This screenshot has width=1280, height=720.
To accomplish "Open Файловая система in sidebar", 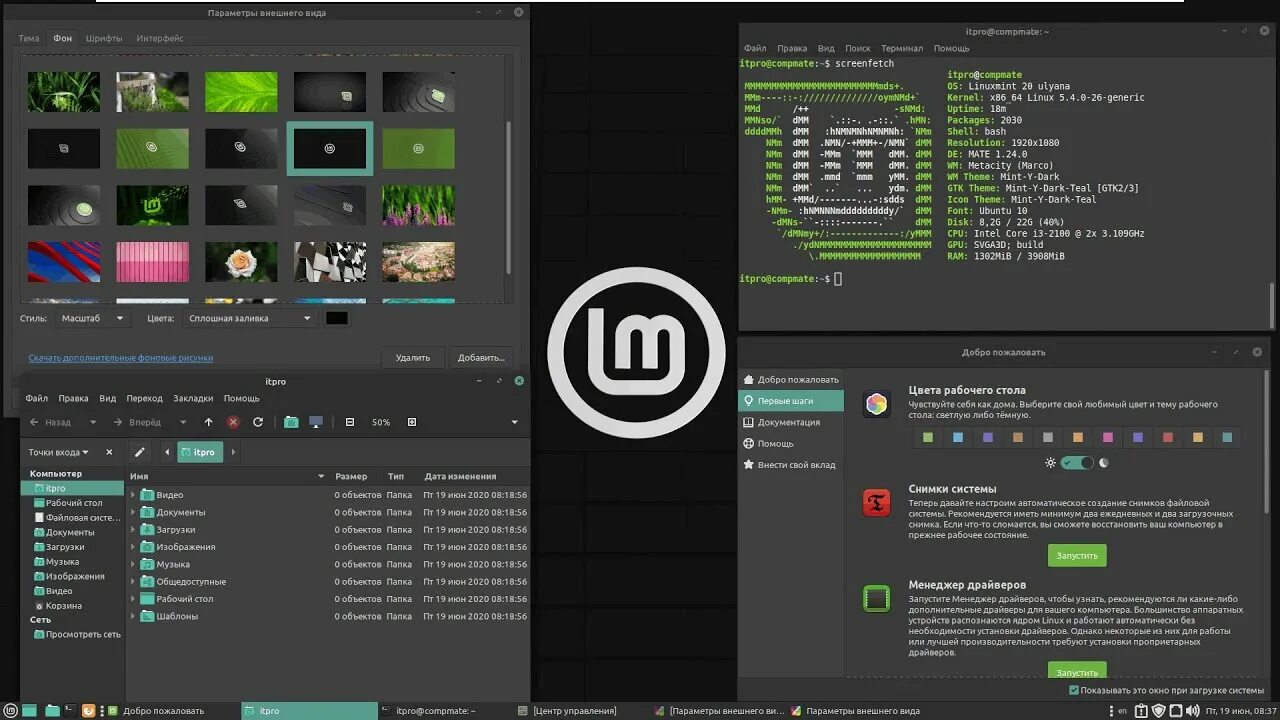I will click(x=77, y=518).
